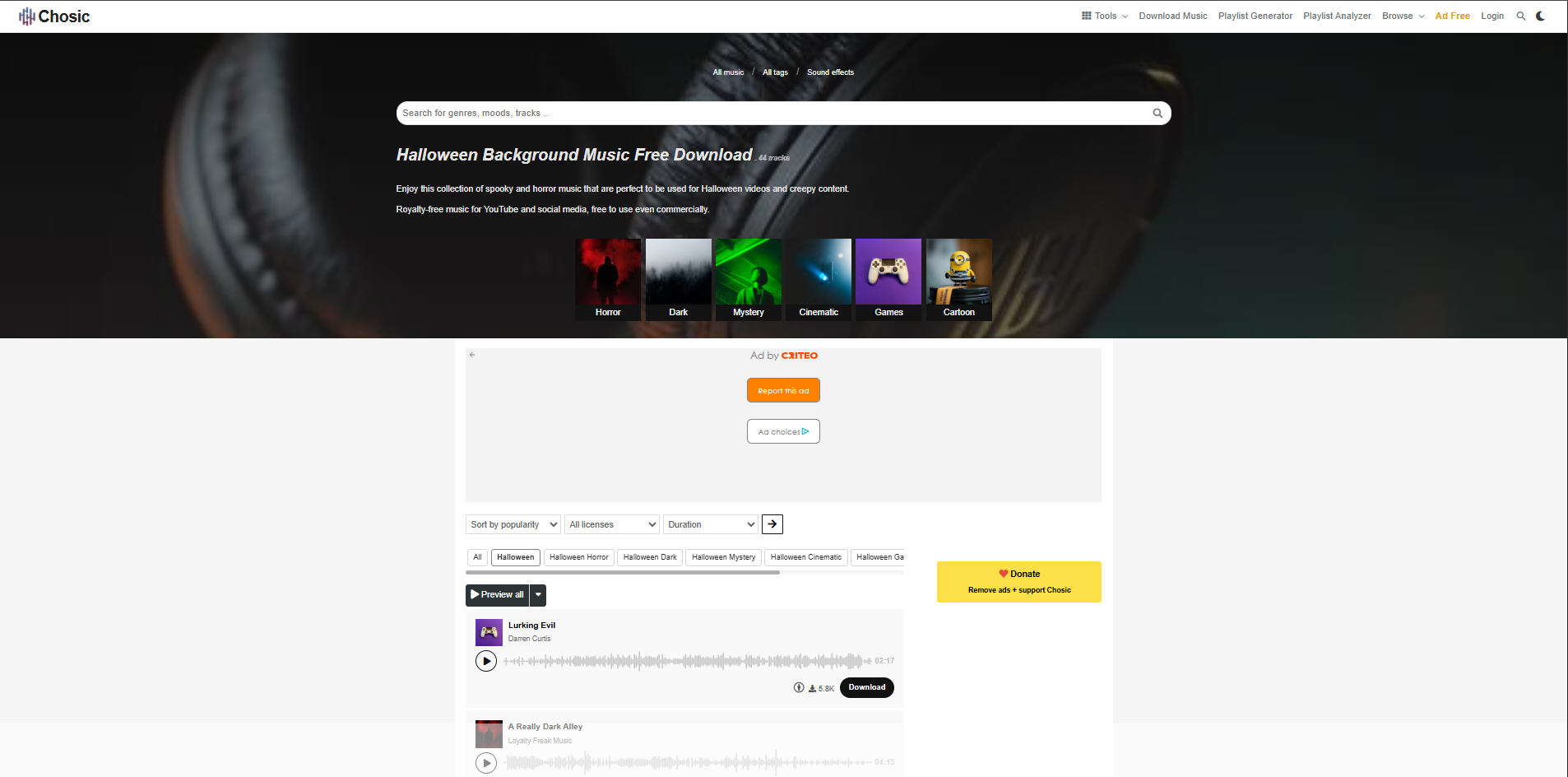Download the Lurking Evil track

coord(866,687)
